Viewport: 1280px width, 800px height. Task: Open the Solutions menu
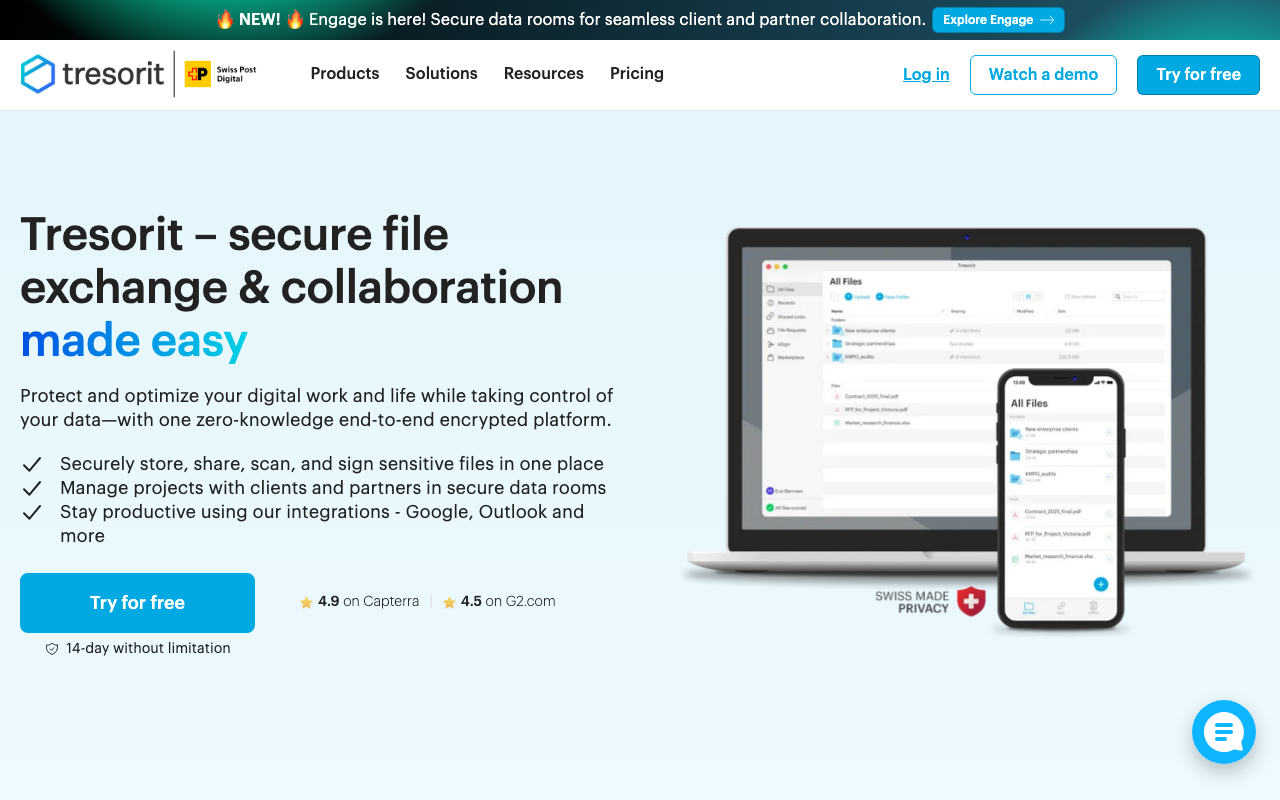pyautogui.click(x=441, y=74)
